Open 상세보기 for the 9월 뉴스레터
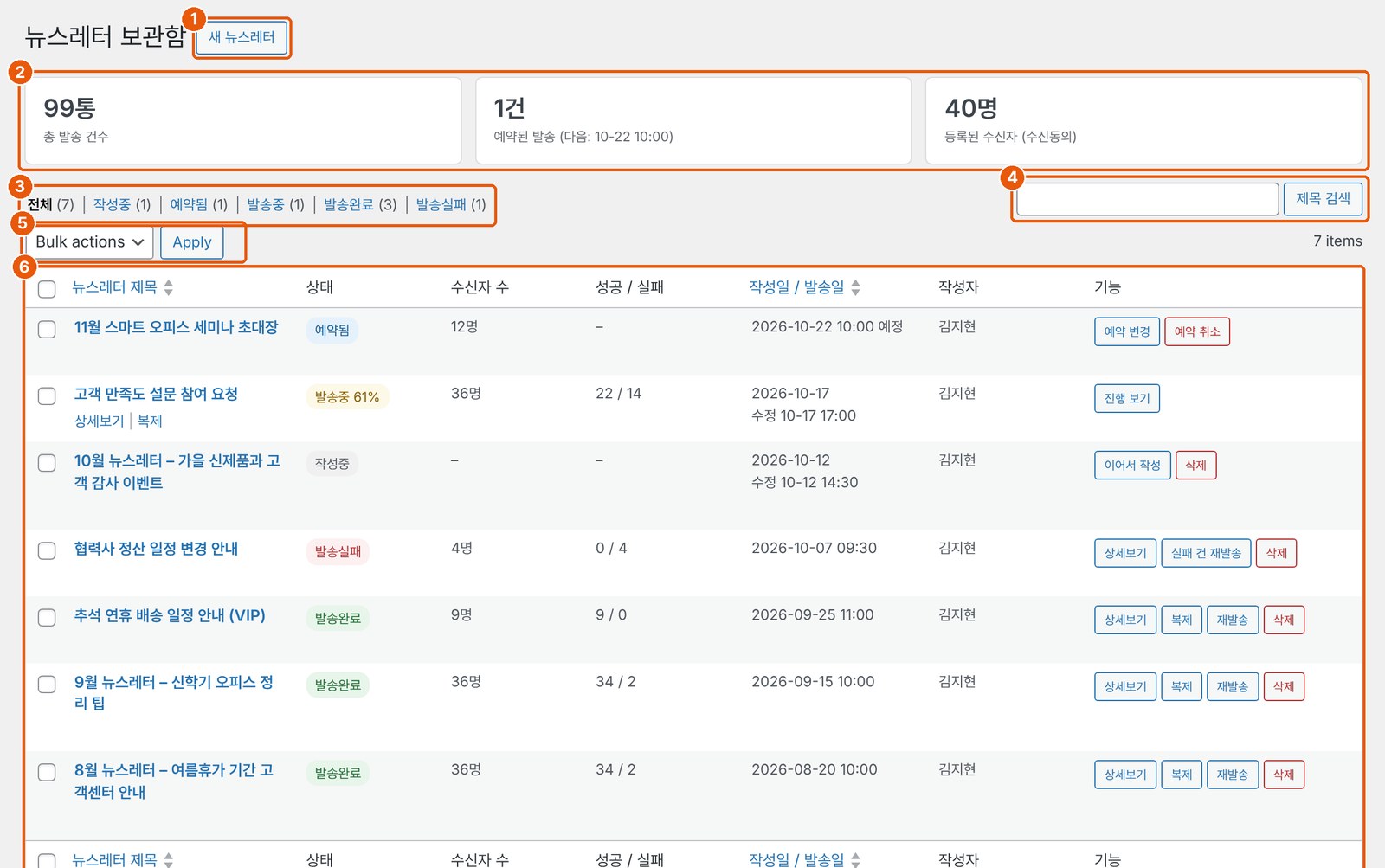The image size is (1385, 868). click(1124, 686)
